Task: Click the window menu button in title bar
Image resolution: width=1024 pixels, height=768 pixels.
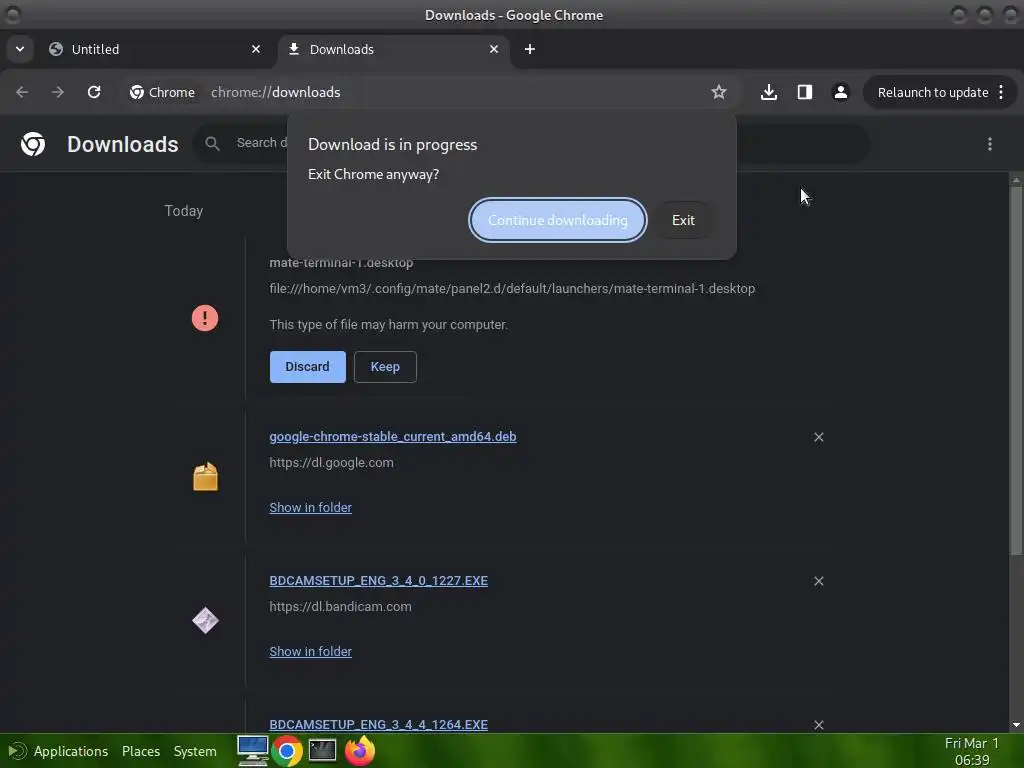Action: click(x=12, y=14)
